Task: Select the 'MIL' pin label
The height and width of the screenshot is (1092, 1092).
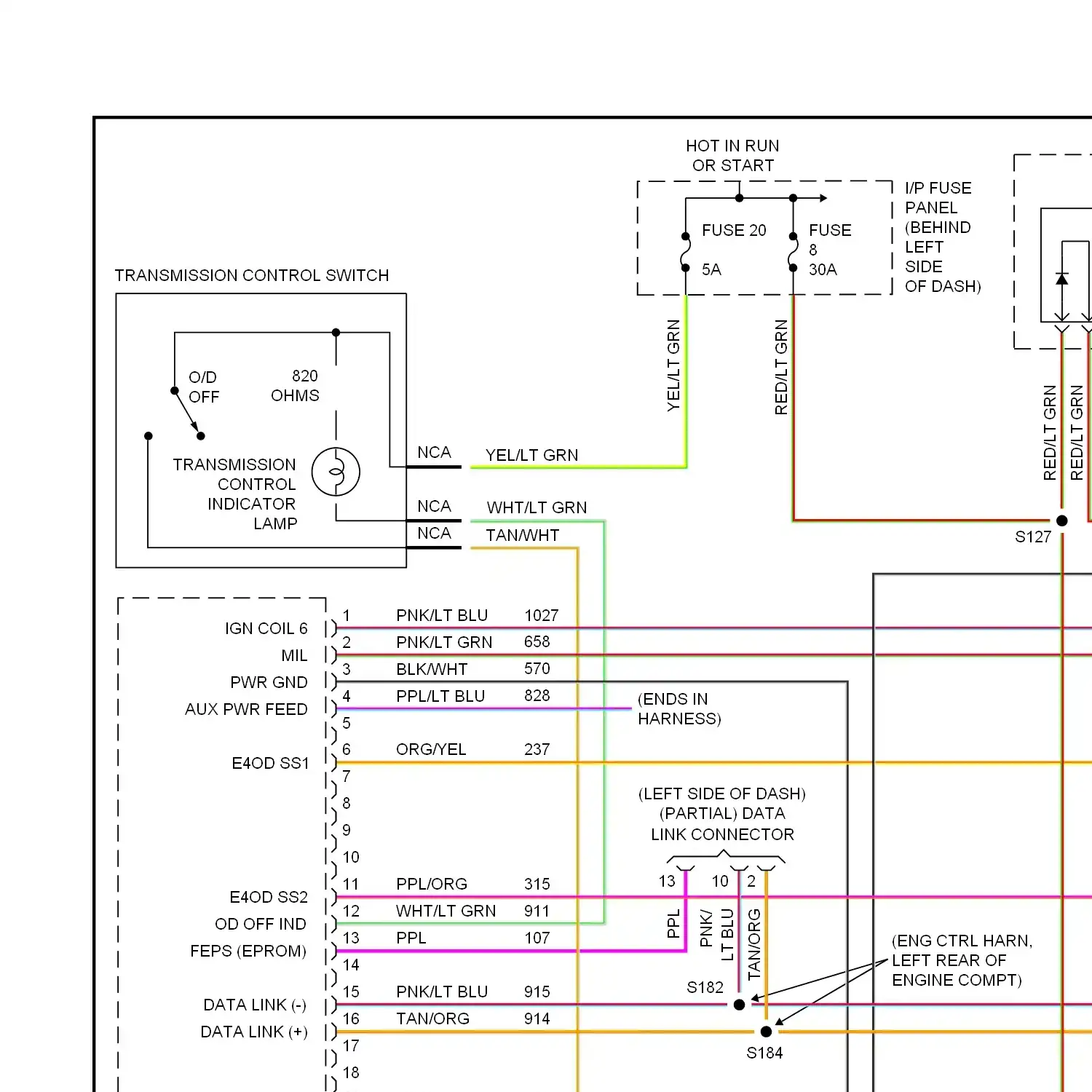Action: (295, 655)
